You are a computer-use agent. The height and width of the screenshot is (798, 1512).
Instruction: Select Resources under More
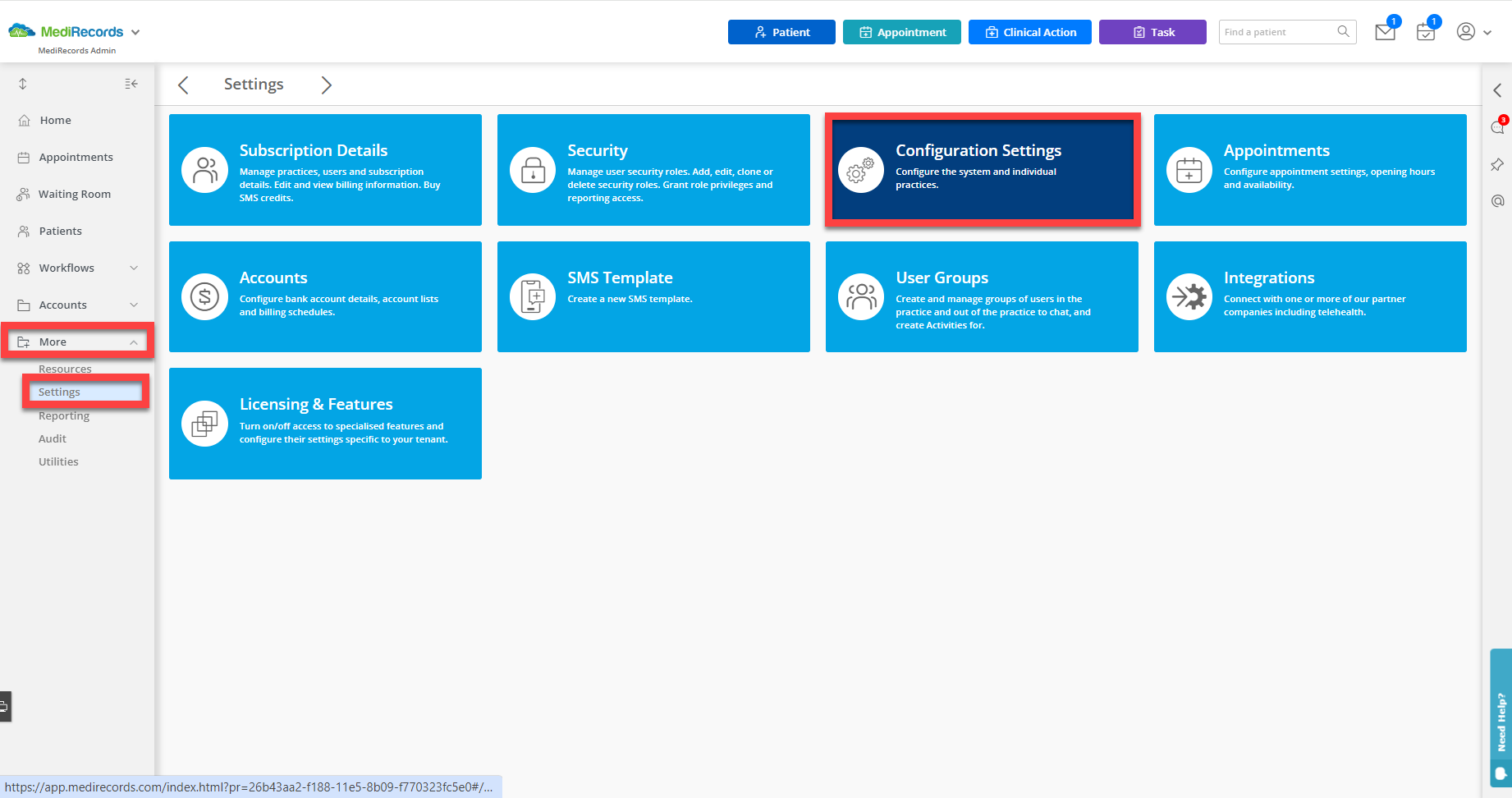click(65, 369)
